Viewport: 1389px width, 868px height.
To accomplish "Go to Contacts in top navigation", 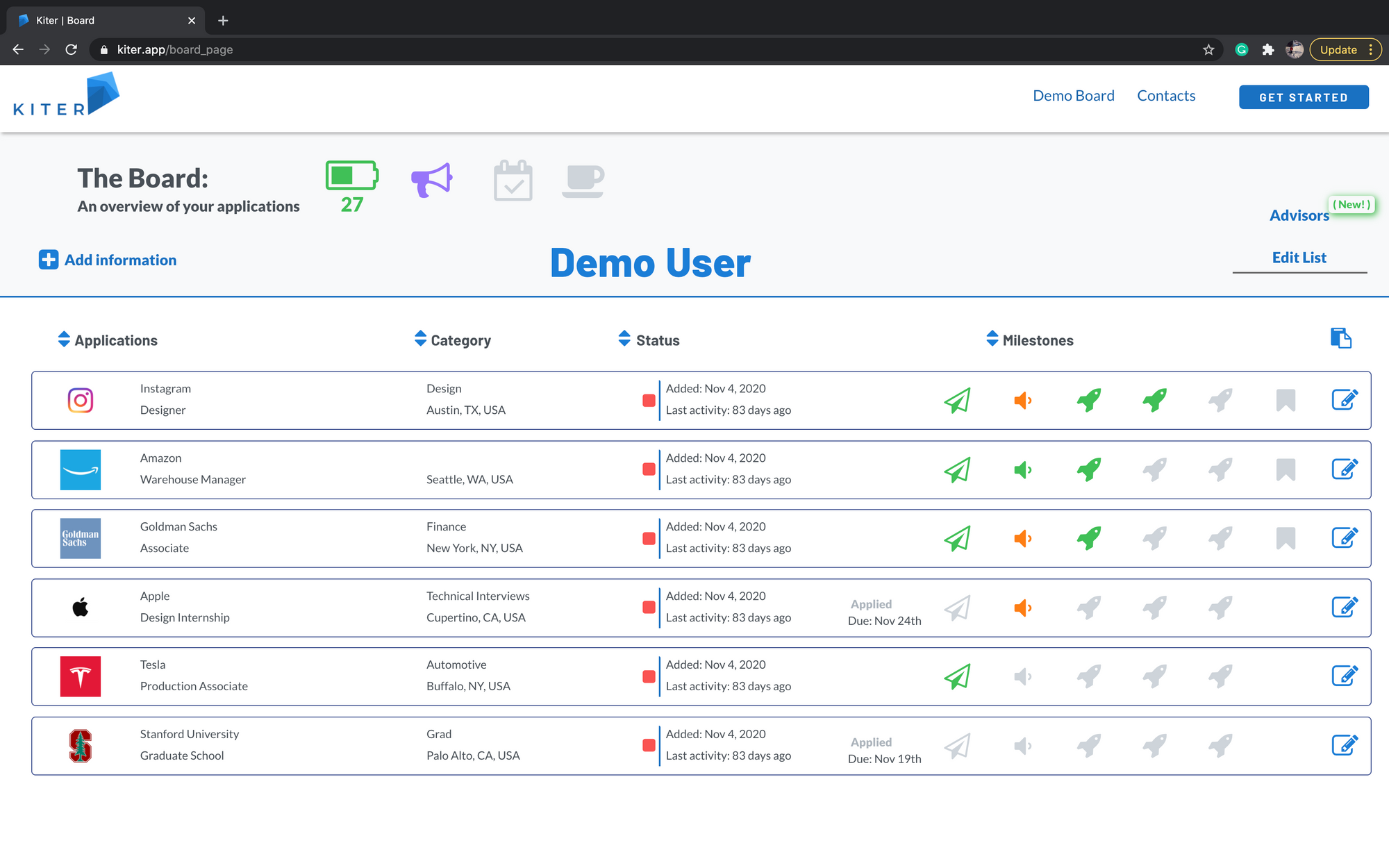I will pos(1166,96).
